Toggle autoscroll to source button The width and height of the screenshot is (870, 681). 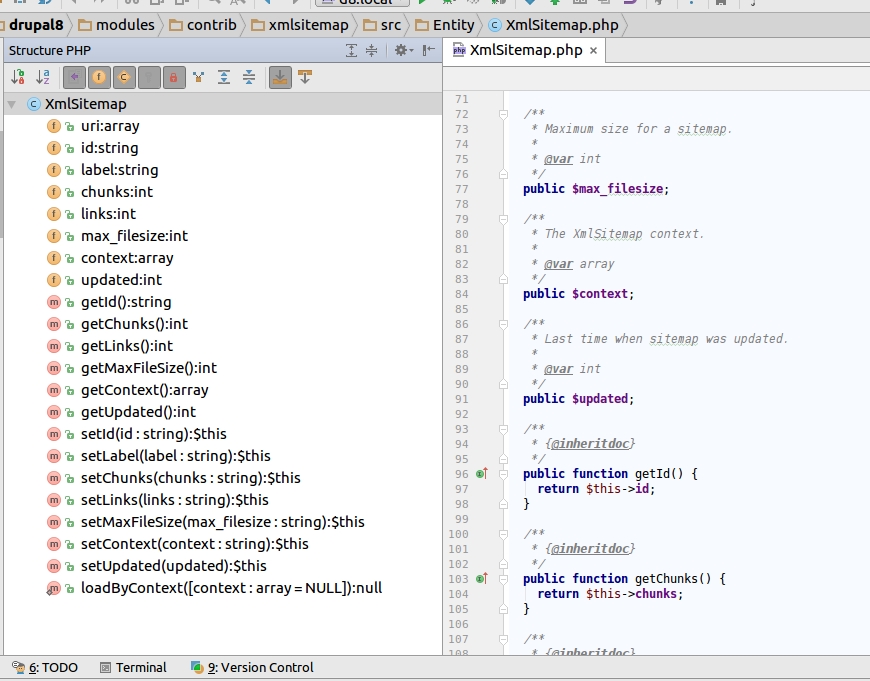[280, 77]
